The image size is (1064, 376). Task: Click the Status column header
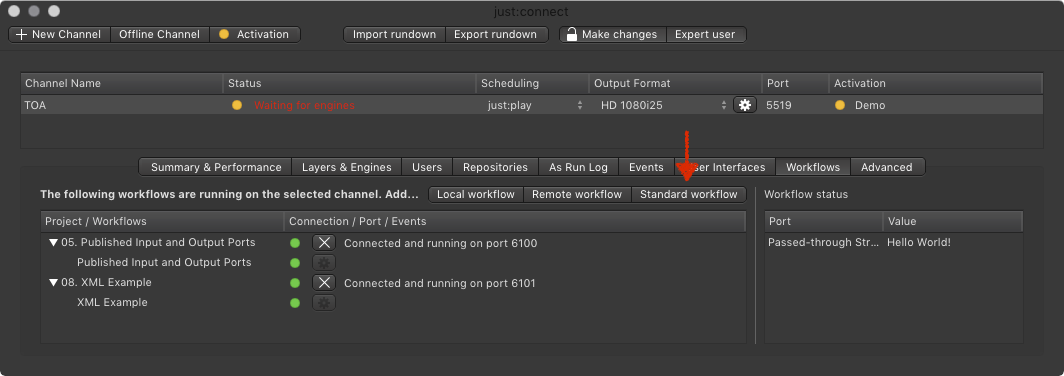(349, 83)
